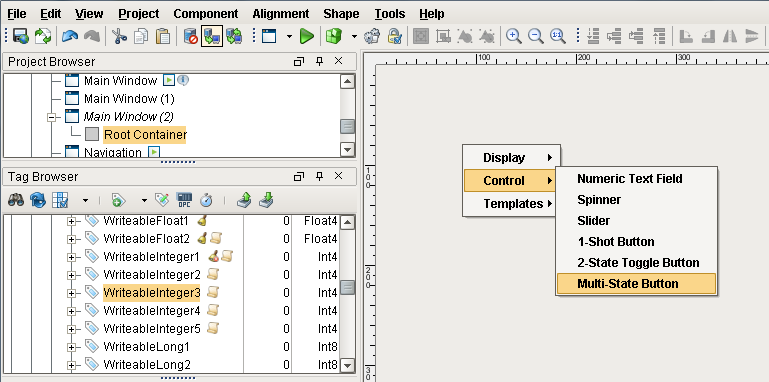
Task: Open the dropdown arrow beside New Window icon
Action: coord(289,37)
